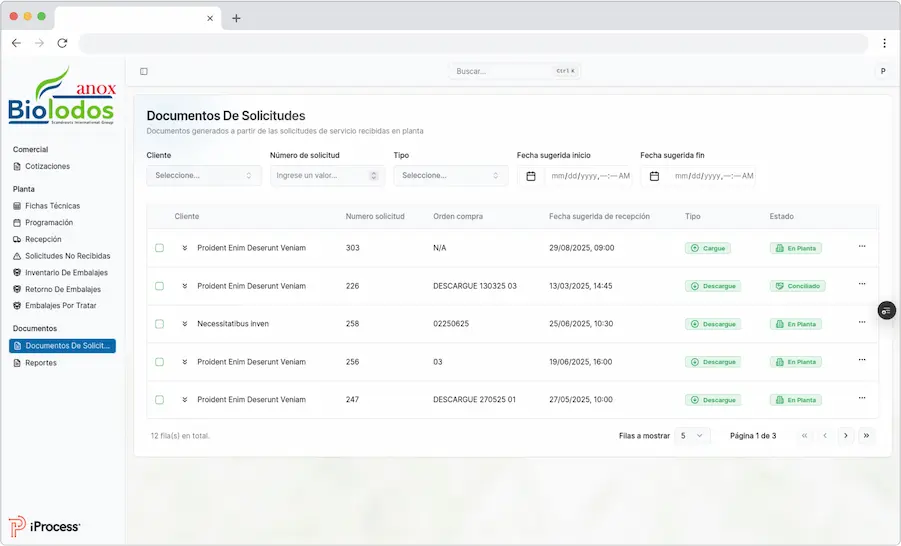
Task: Open Cotizaciones in the sidebar
Action: point(47,166)
